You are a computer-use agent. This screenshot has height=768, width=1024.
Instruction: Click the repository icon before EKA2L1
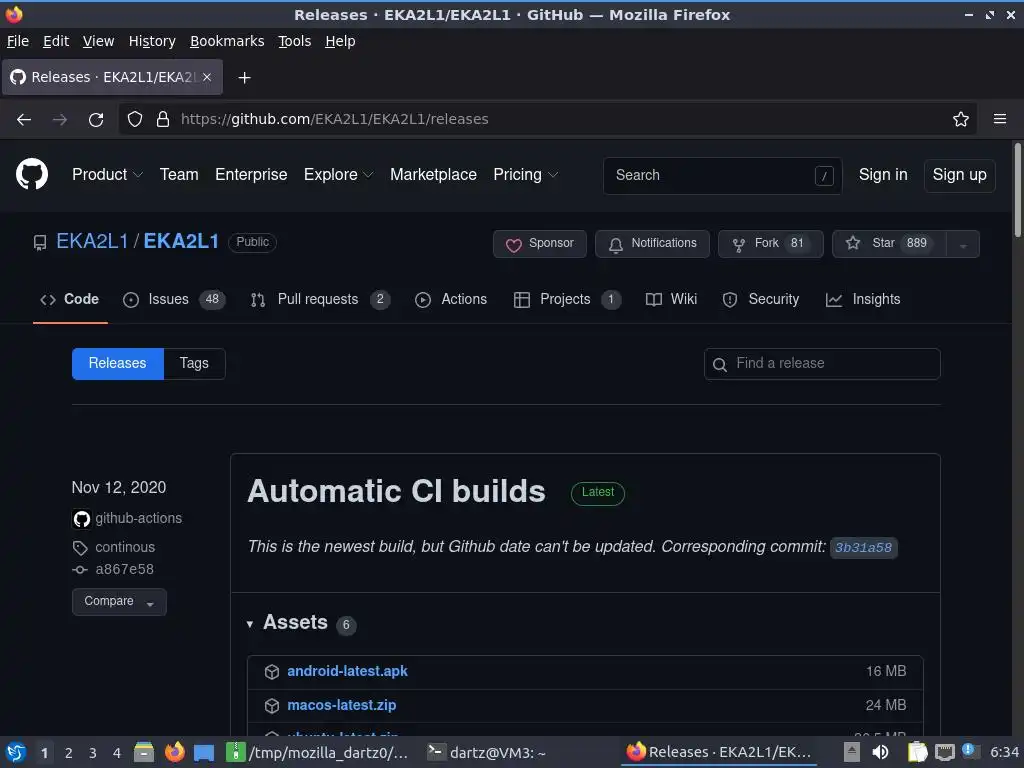pyautogui.click(x=40, y=243)
